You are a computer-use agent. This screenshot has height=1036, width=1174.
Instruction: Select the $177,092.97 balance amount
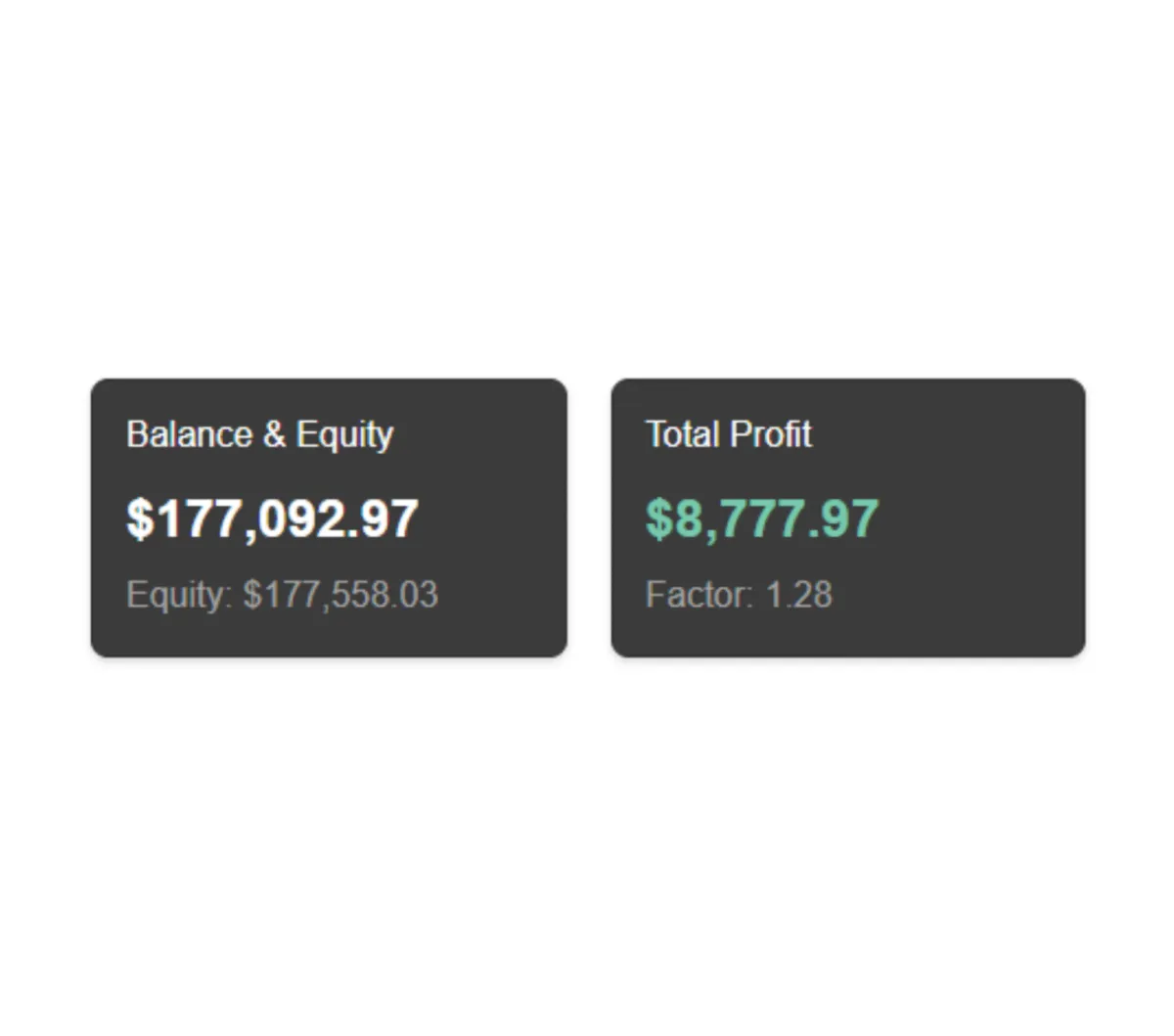(272, 518)
